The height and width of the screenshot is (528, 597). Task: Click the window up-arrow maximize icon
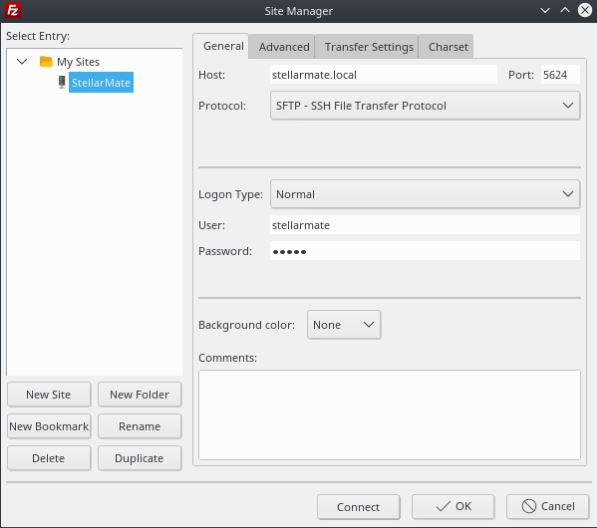tap(565, 10)
